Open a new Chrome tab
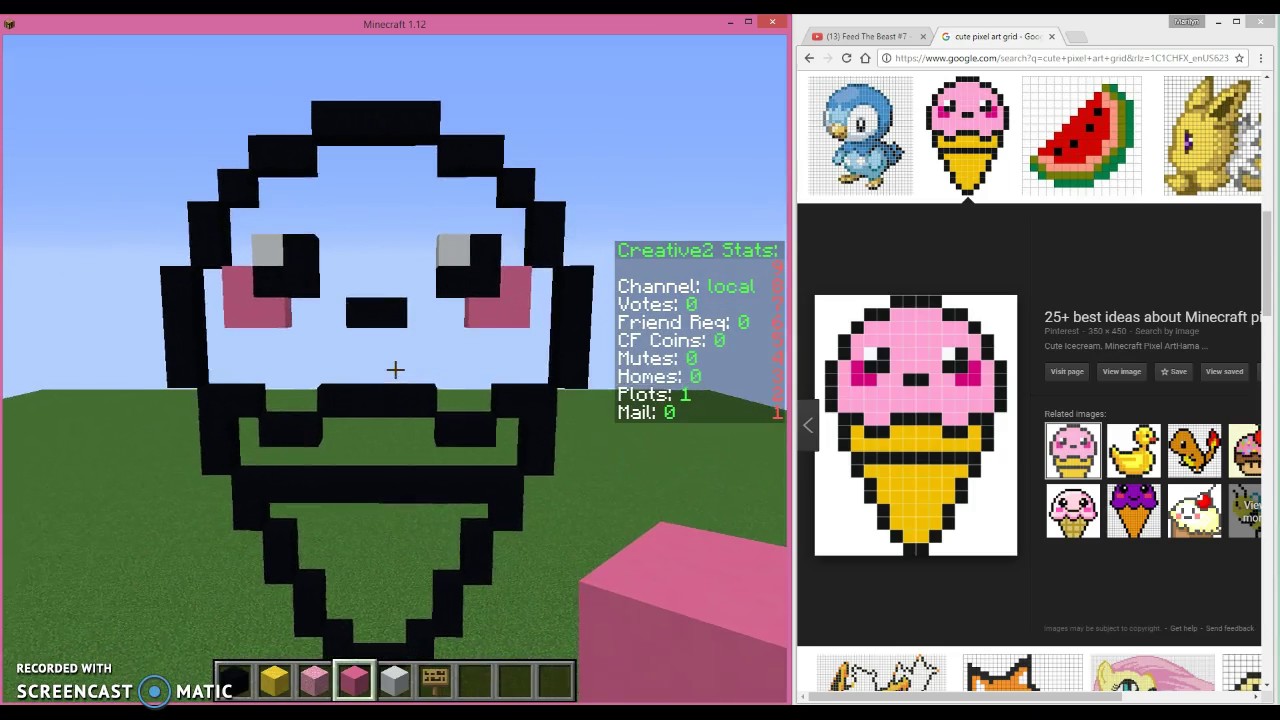This screenshot has width=1280, height=720. pos(1076,37)
